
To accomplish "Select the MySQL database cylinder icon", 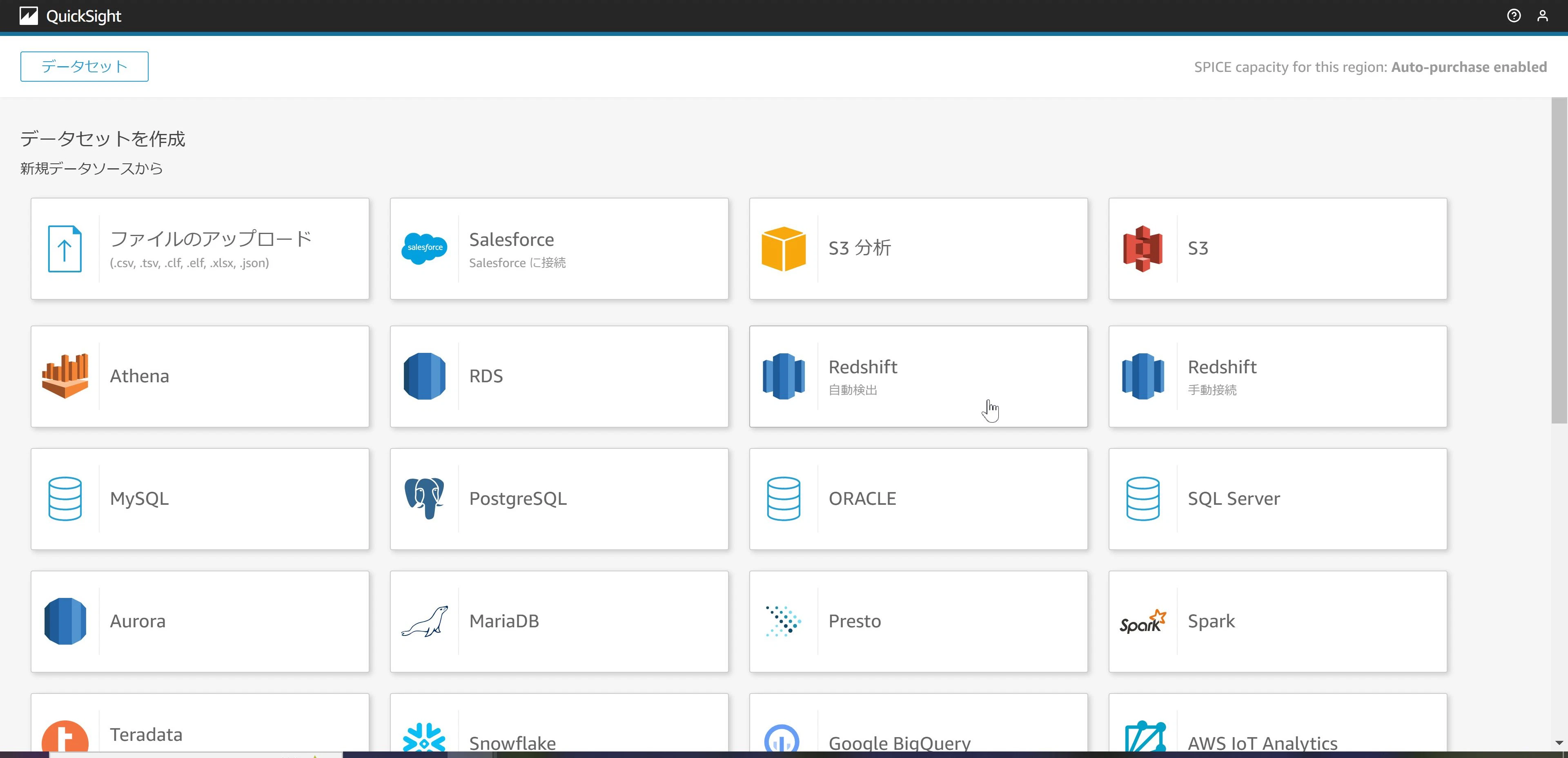I will tap(65, 499).
